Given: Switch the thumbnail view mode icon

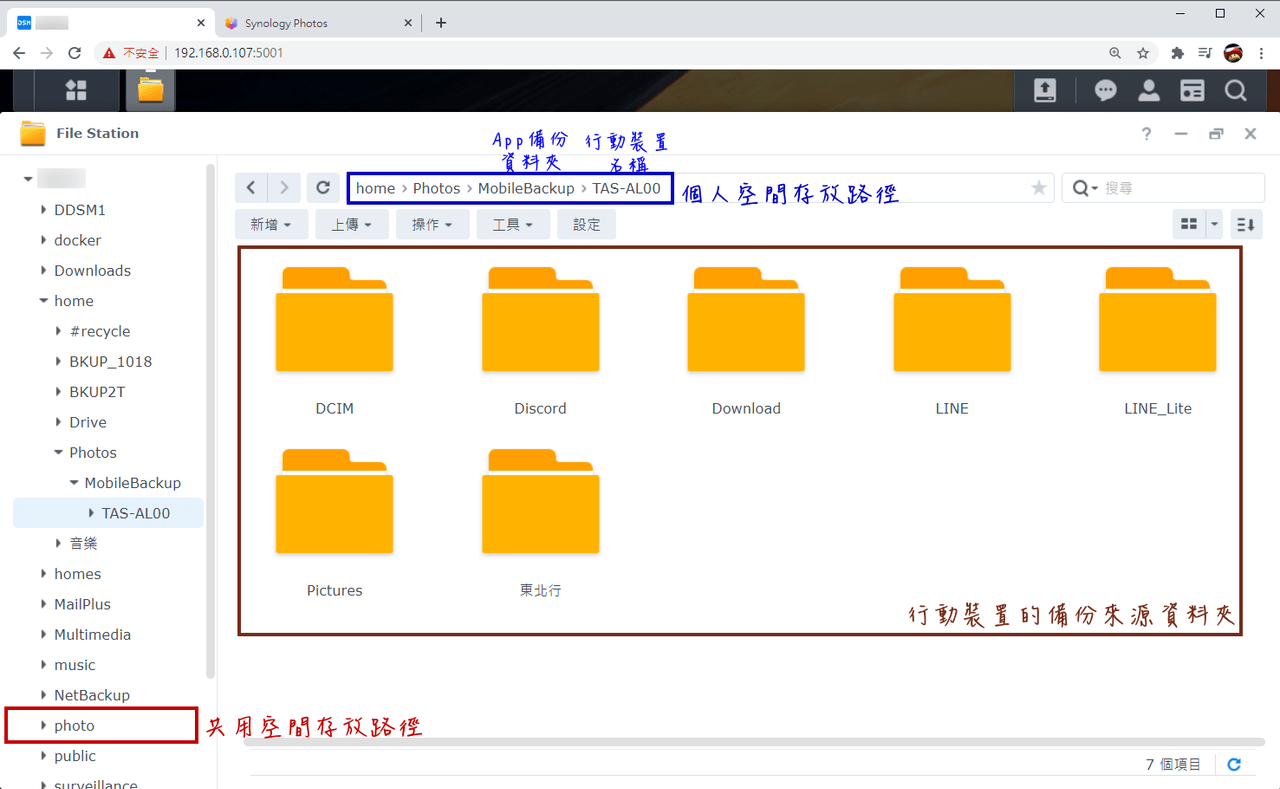Looking at the screenshot, I should click(1189, 224).
